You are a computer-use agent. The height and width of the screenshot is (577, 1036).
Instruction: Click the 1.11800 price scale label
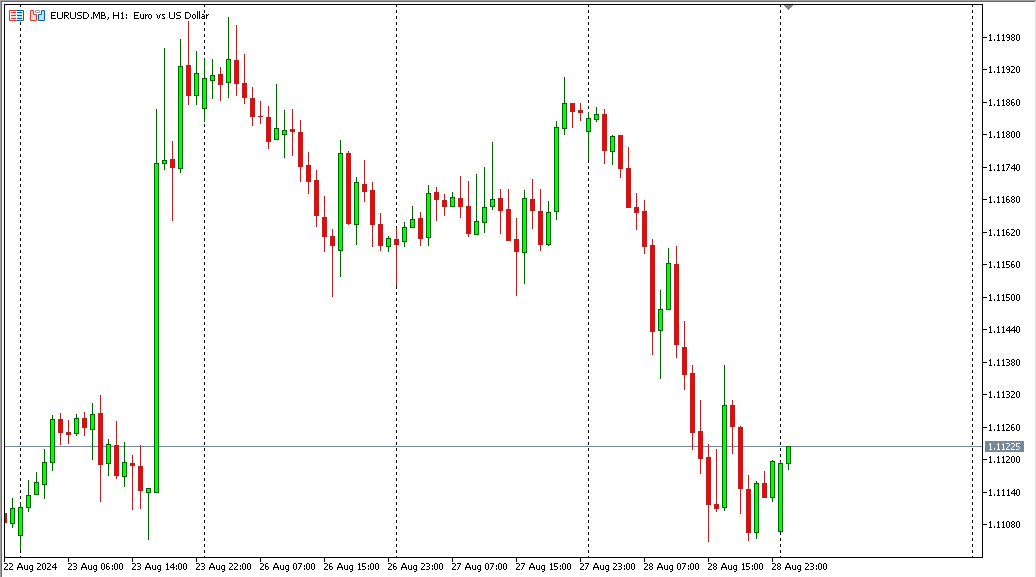[1004, 135]
